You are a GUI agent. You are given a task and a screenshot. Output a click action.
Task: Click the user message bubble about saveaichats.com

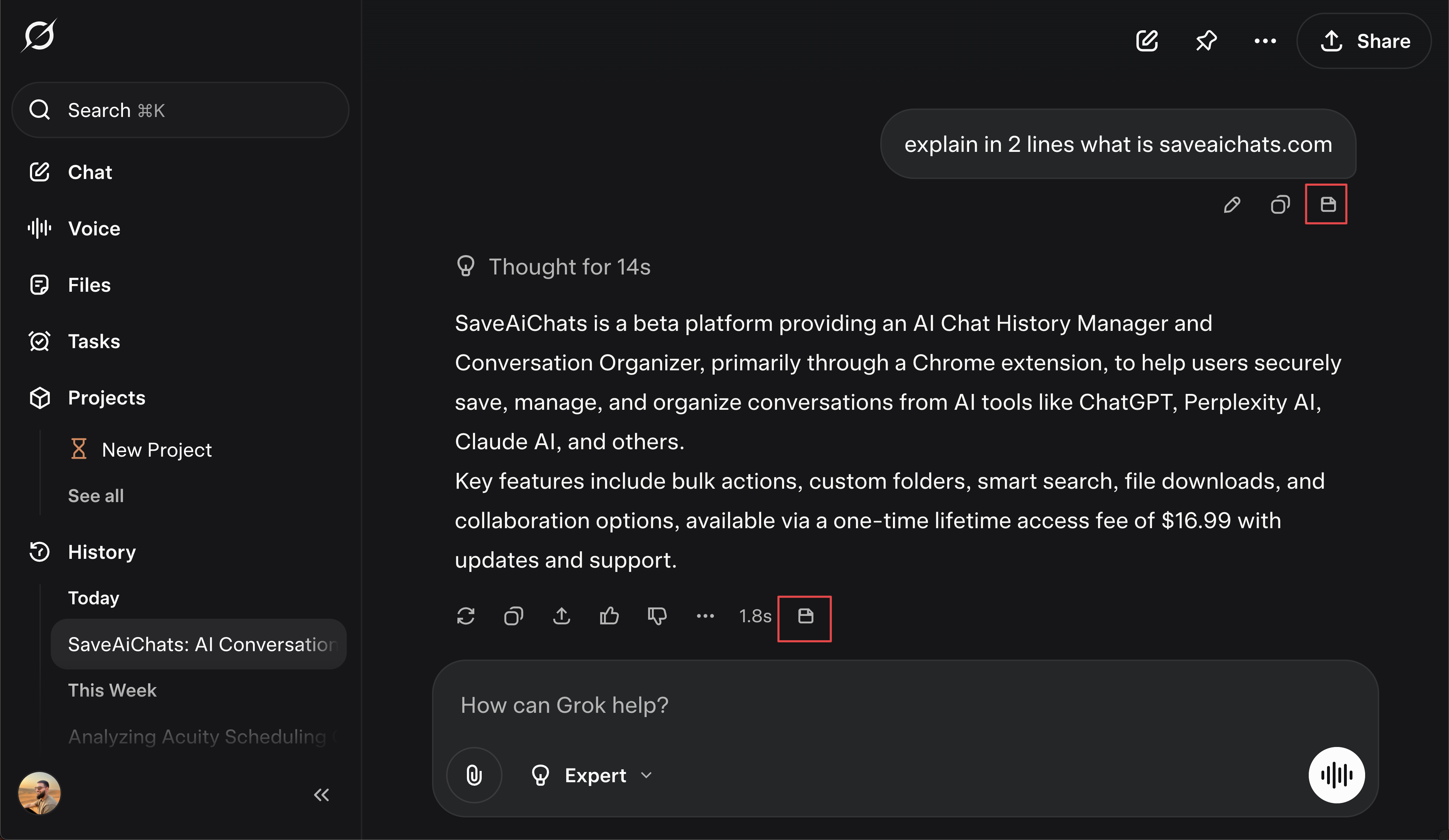click(1118, 144)
